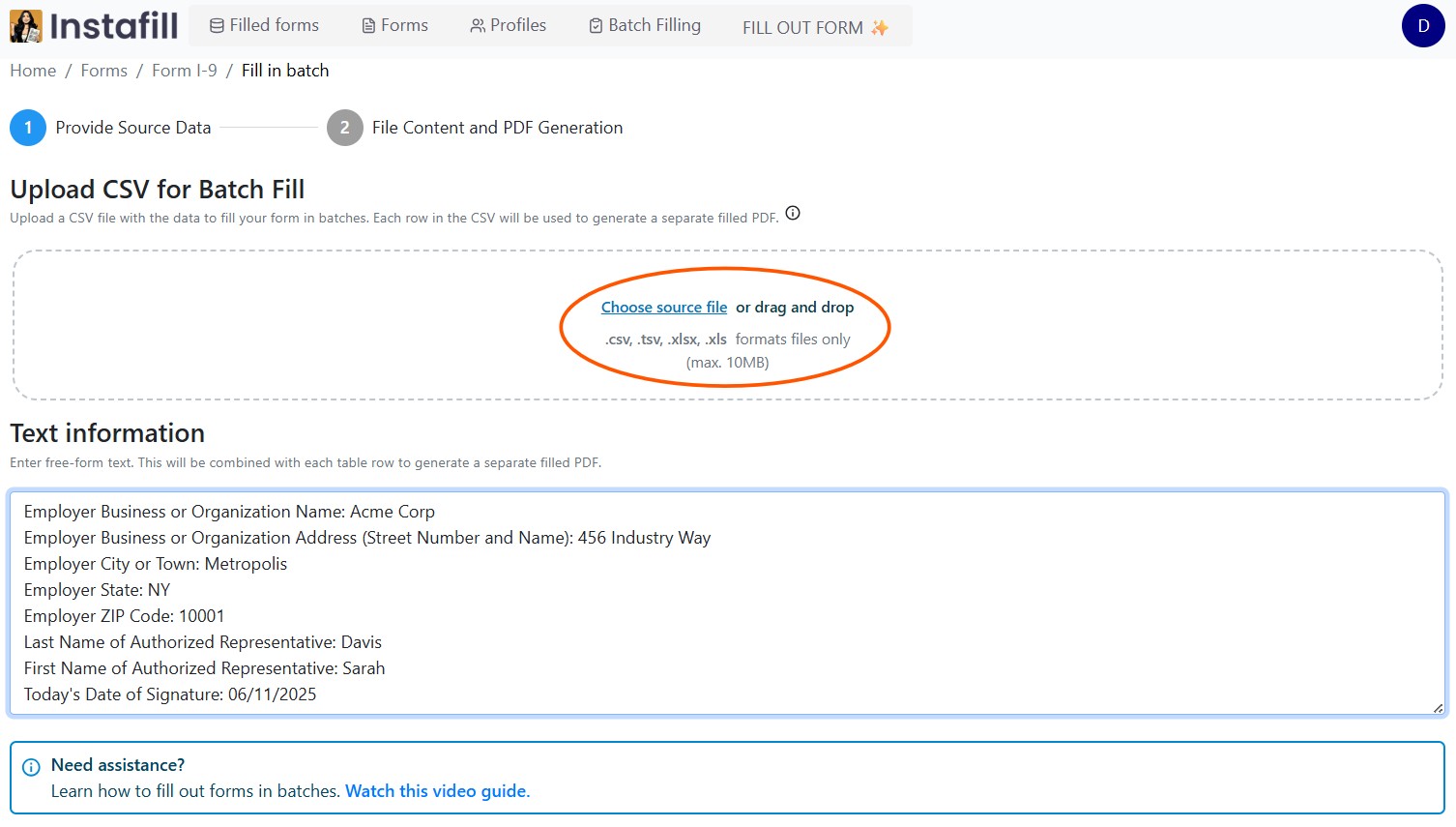
Task: Open the Watch this video guide link
Action: (x=437, y=791)
